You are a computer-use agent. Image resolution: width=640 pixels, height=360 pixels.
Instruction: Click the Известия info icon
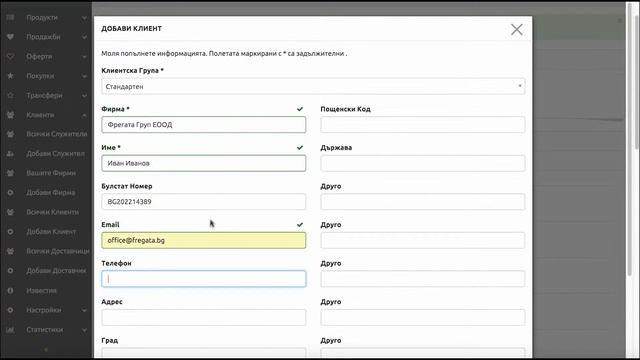11,291
